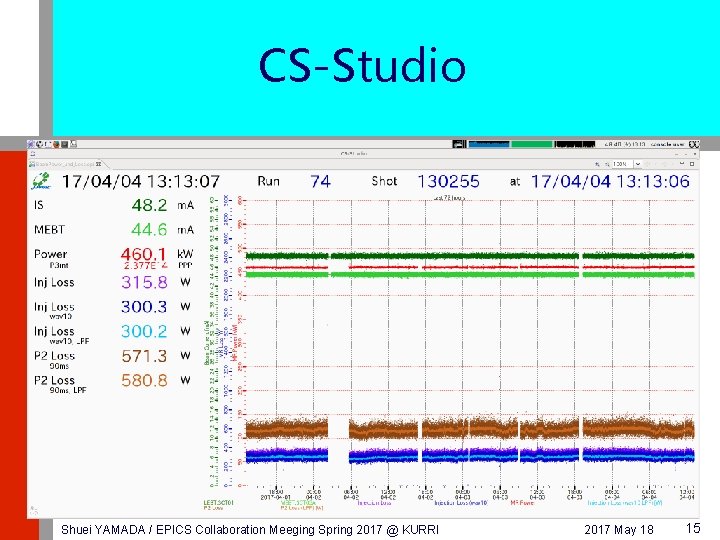Screen dimensions: 720x540
Task: Click the IS label
Action: point(39,205)
